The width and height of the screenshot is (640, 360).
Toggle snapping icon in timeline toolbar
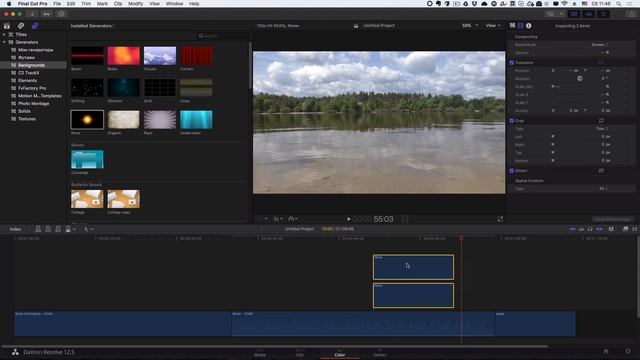tap(600, 229)
